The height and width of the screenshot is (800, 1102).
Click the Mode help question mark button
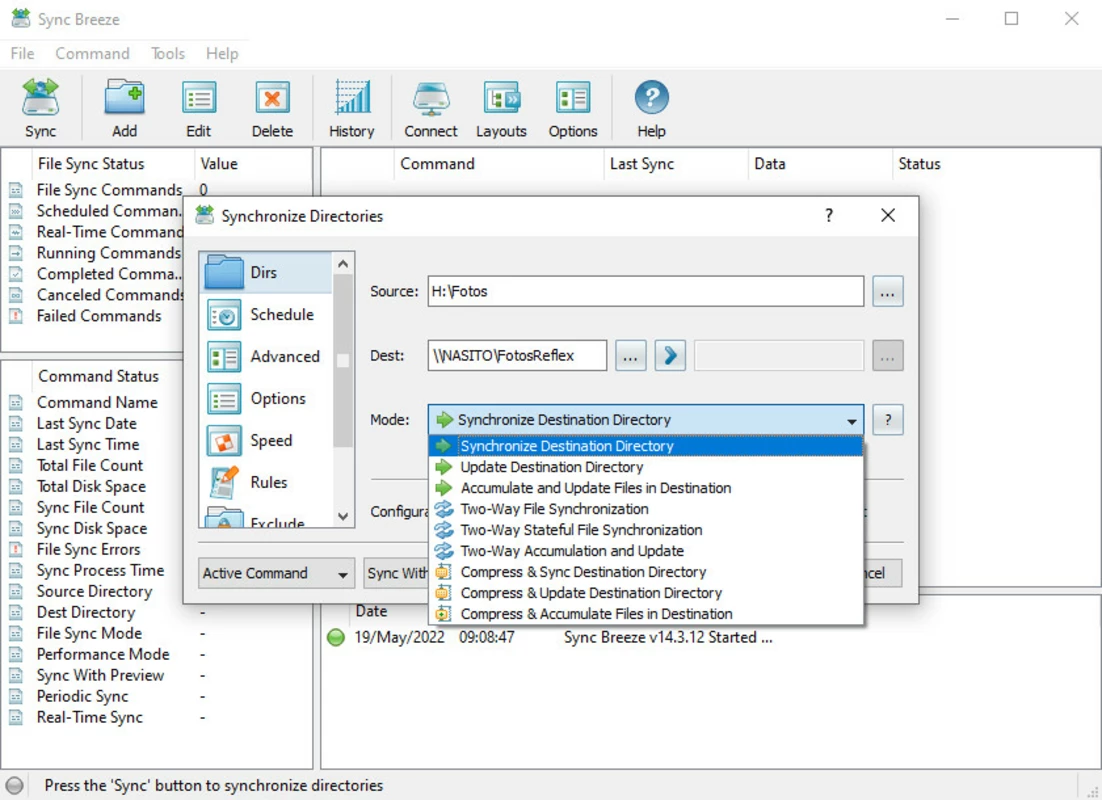(888, 420)
